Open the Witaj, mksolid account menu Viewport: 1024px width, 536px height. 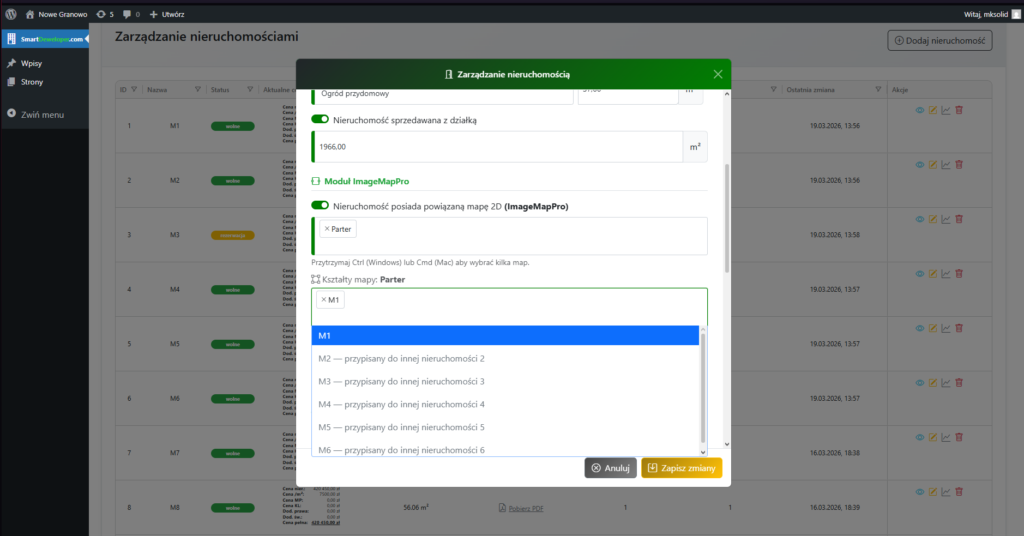coord(992,14)
